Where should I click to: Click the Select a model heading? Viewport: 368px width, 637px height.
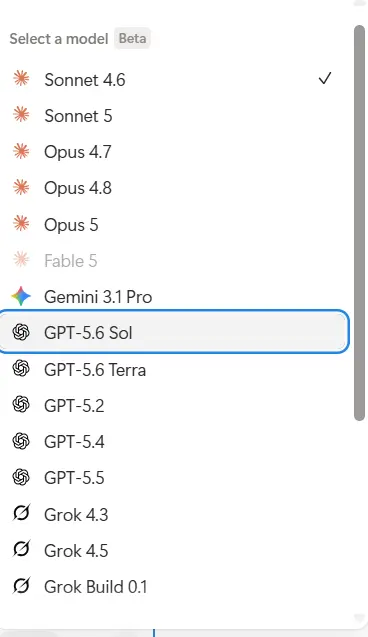click(59, 39)
